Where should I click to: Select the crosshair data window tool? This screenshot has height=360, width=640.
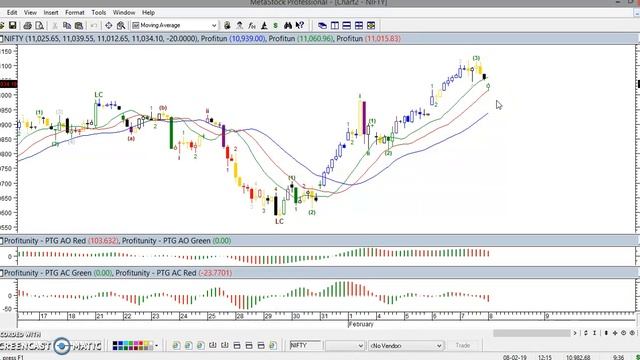(x=109, y=25)
